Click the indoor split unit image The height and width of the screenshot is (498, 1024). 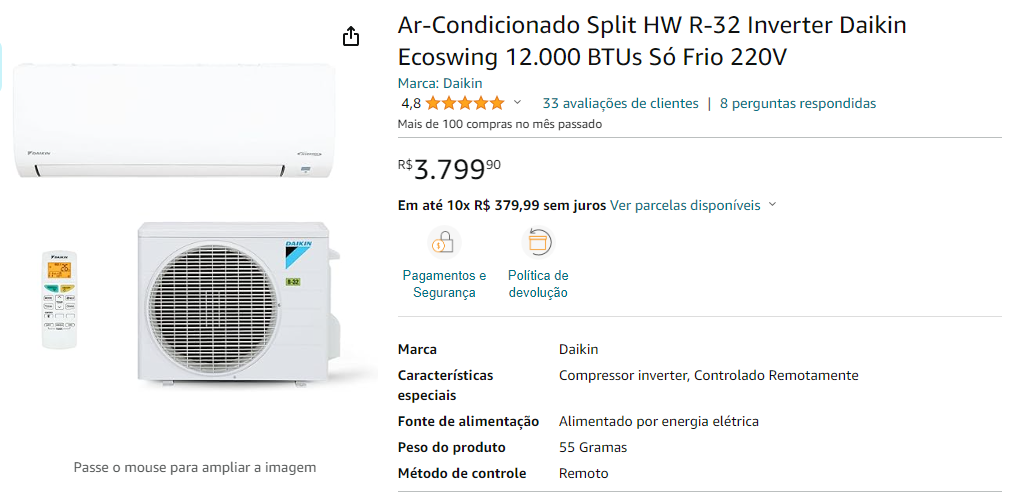[175, 121]
